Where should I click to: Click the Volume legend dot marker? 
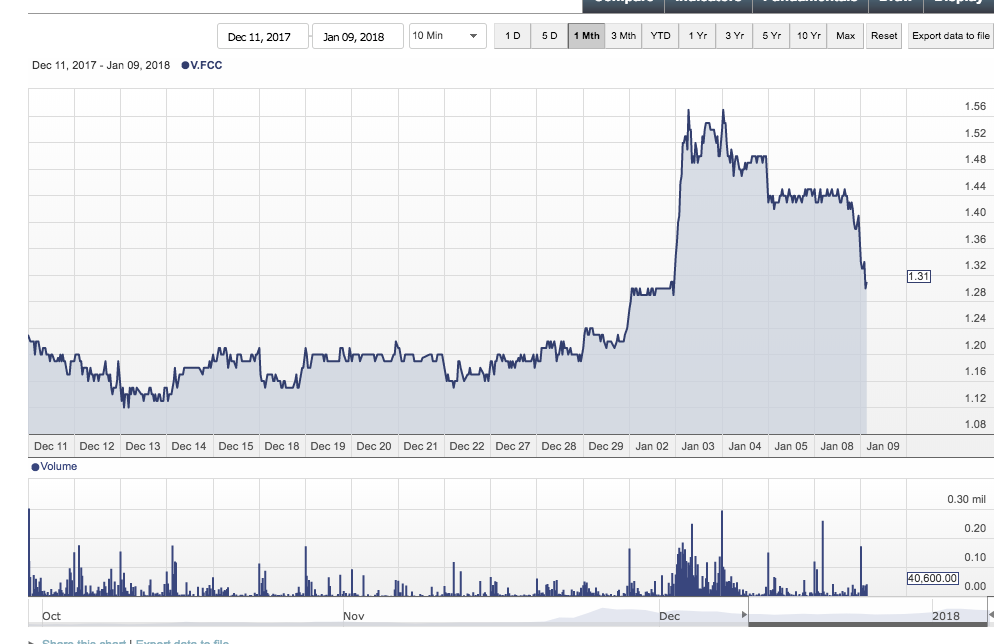click(36, 467)
